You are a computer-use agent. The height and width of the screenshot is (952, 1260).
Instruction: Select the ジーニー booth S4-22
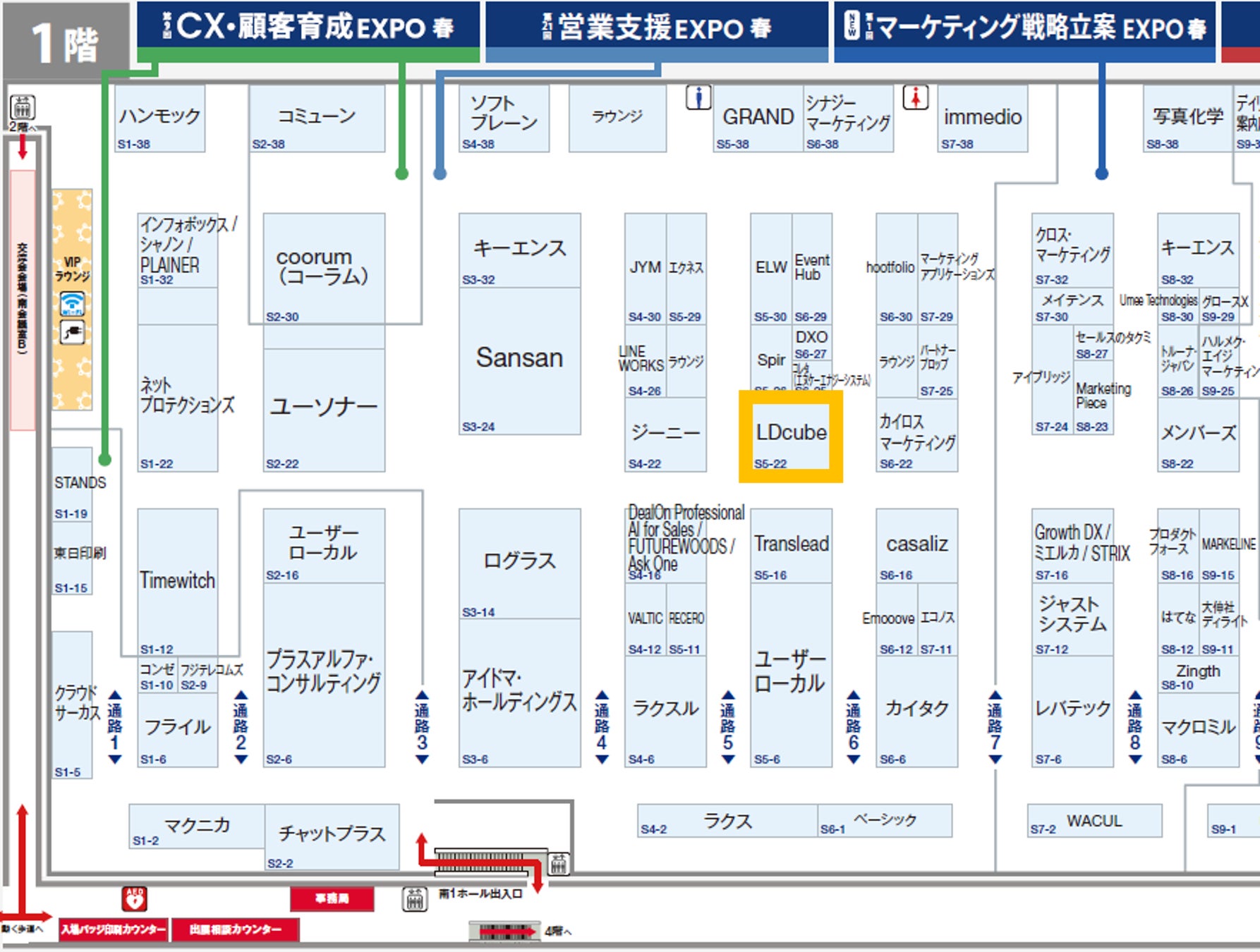665,434
